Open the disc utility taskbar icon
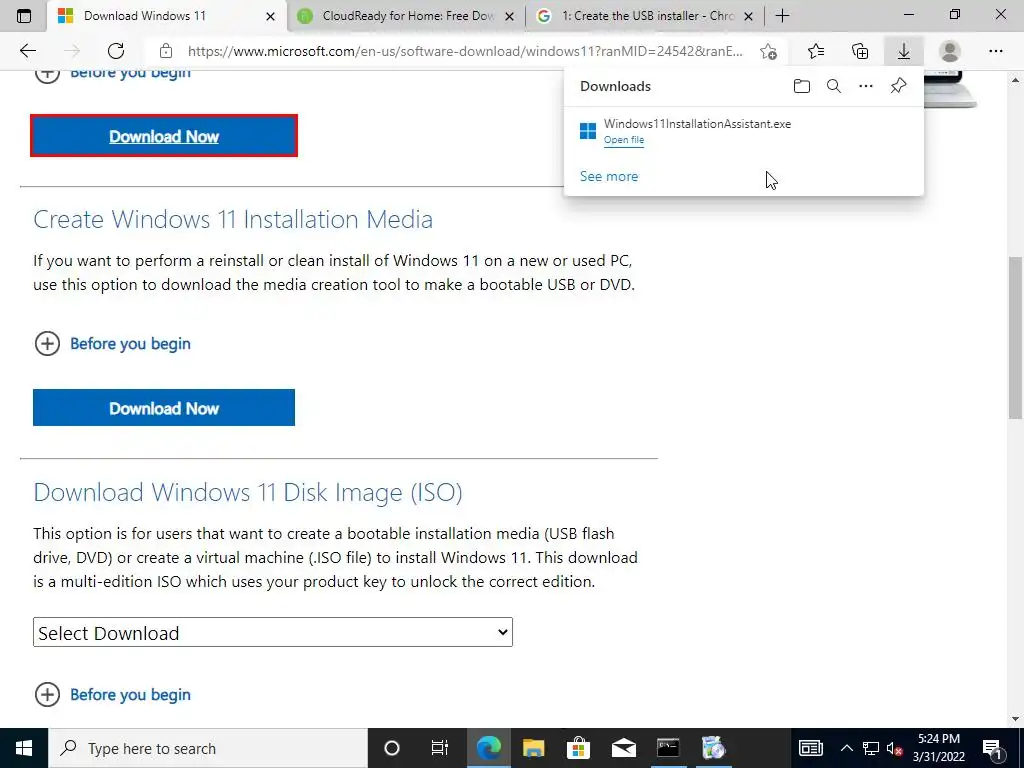 pyautogui.click(x=713, y=748)
